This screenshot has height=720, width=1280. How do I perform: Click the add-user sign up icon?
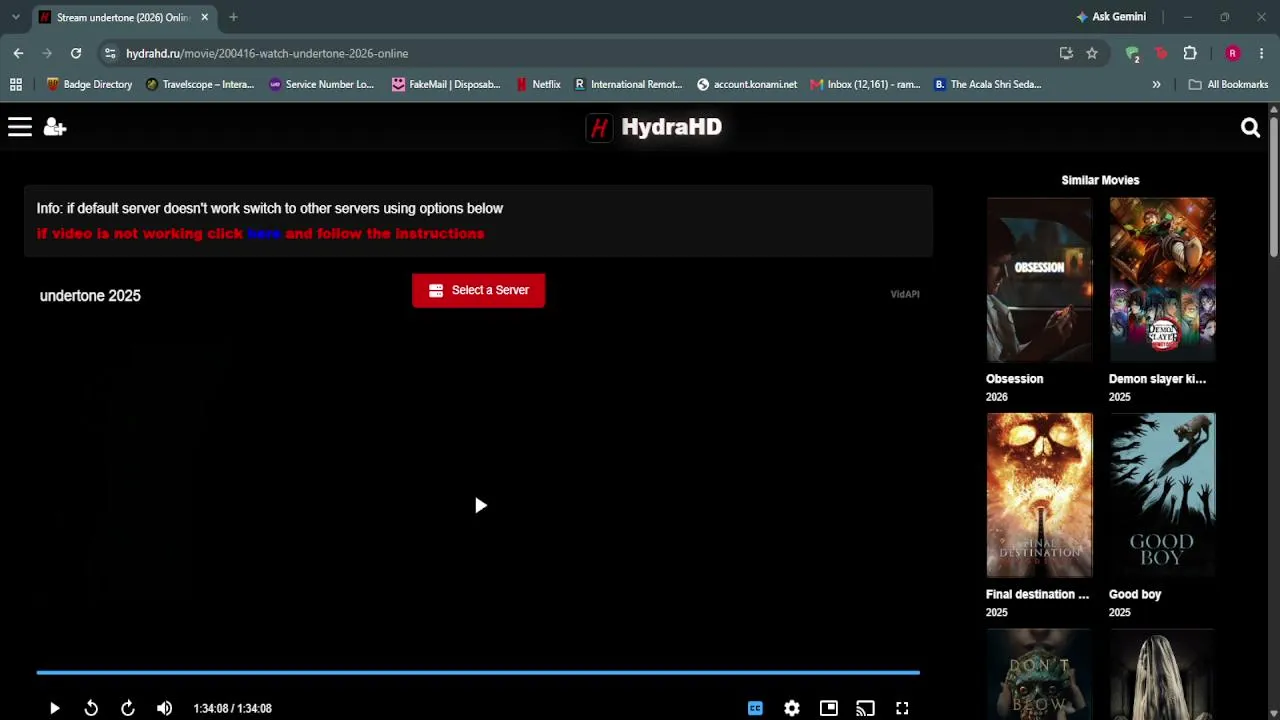point(55,127)
